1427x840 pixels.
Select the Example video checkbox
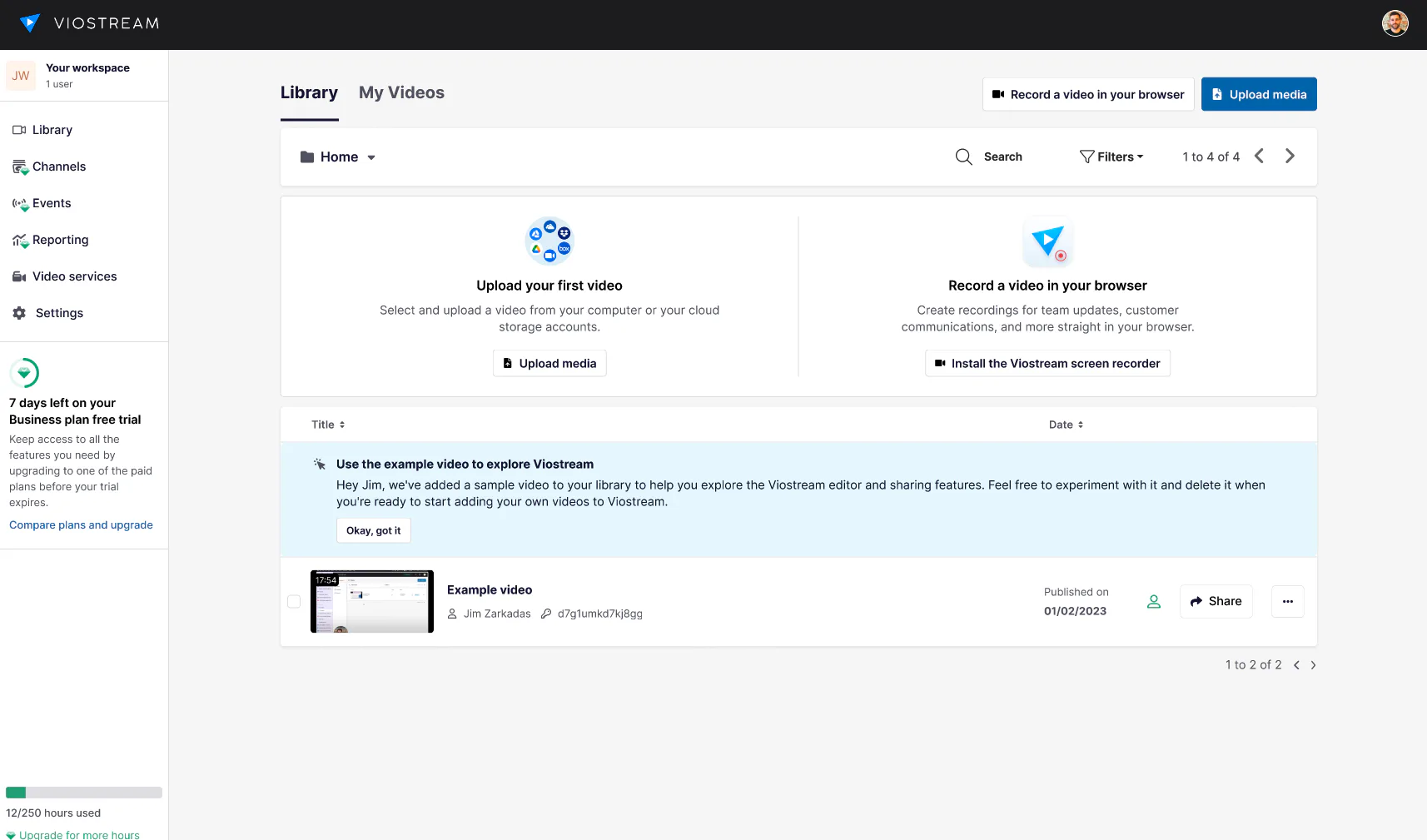pyautogui.click(x=294, y=601)
